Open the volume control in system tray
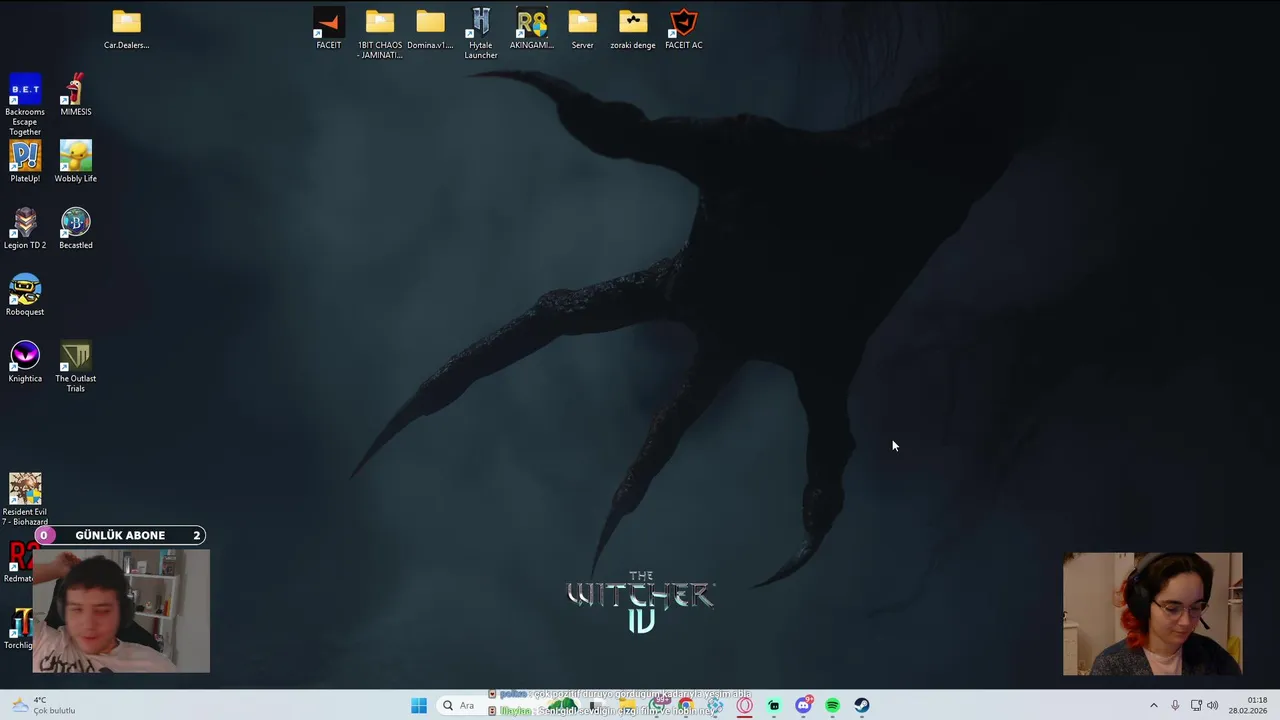Image resolution: width=1280 pixels, height=720 pixels. [x=1213, y=706]
